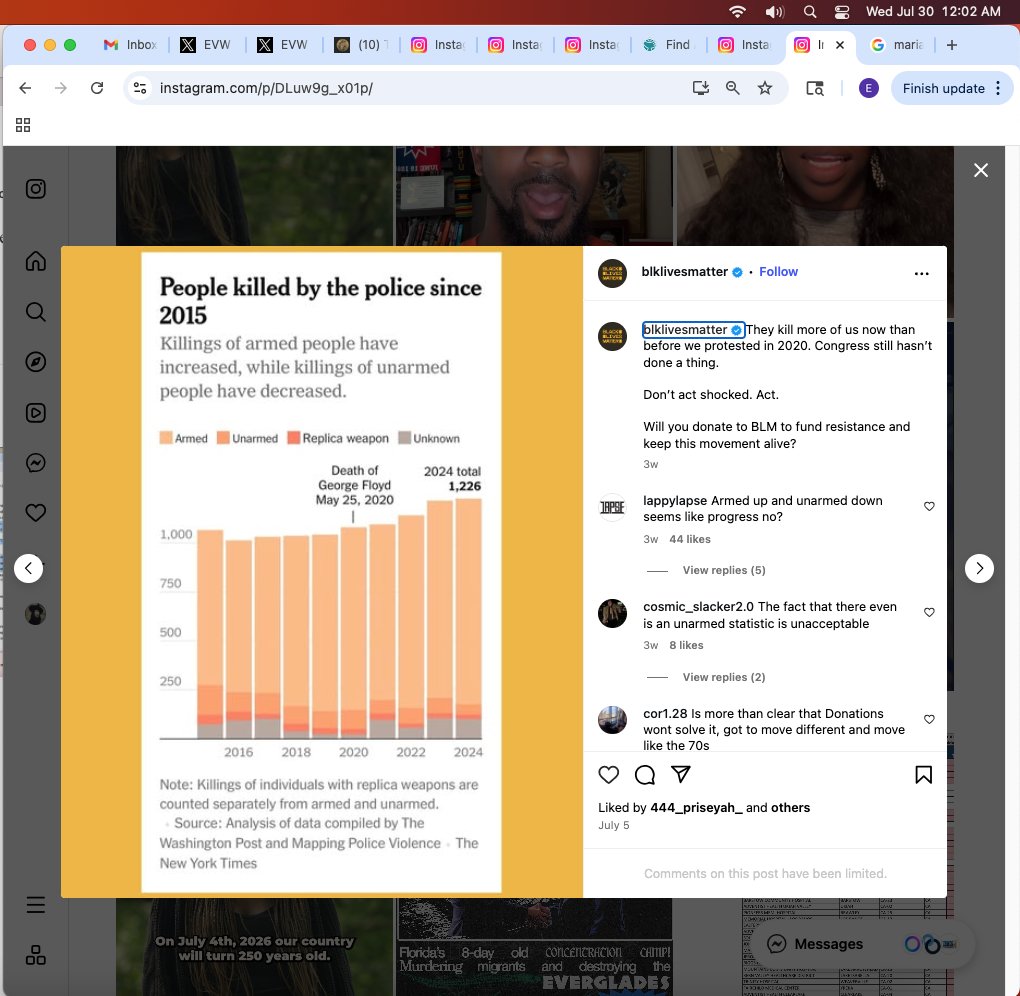Open post options three-dot menu

click(x=921, y=273)
